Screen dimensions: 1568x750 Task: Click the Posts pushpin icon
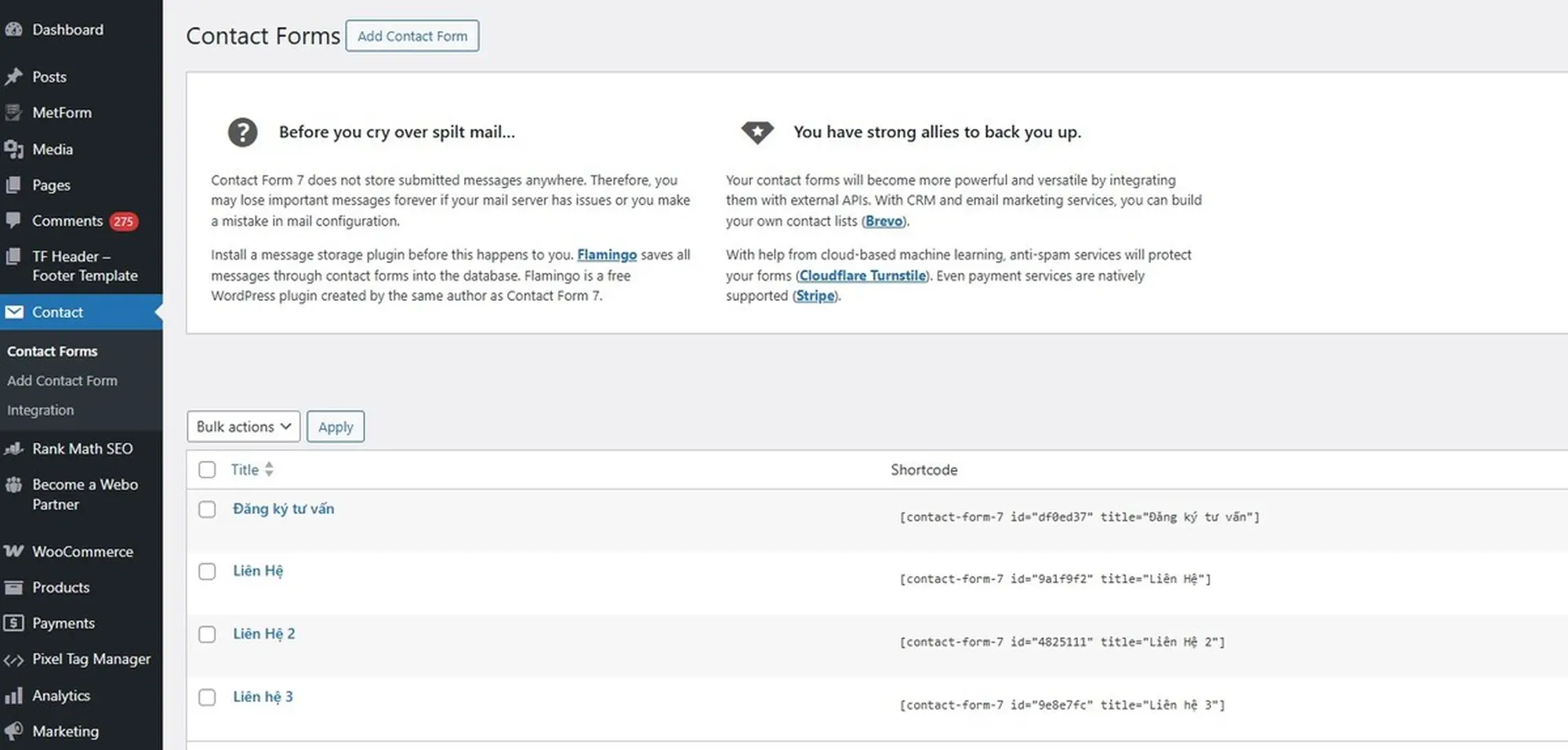coord(13,77)
